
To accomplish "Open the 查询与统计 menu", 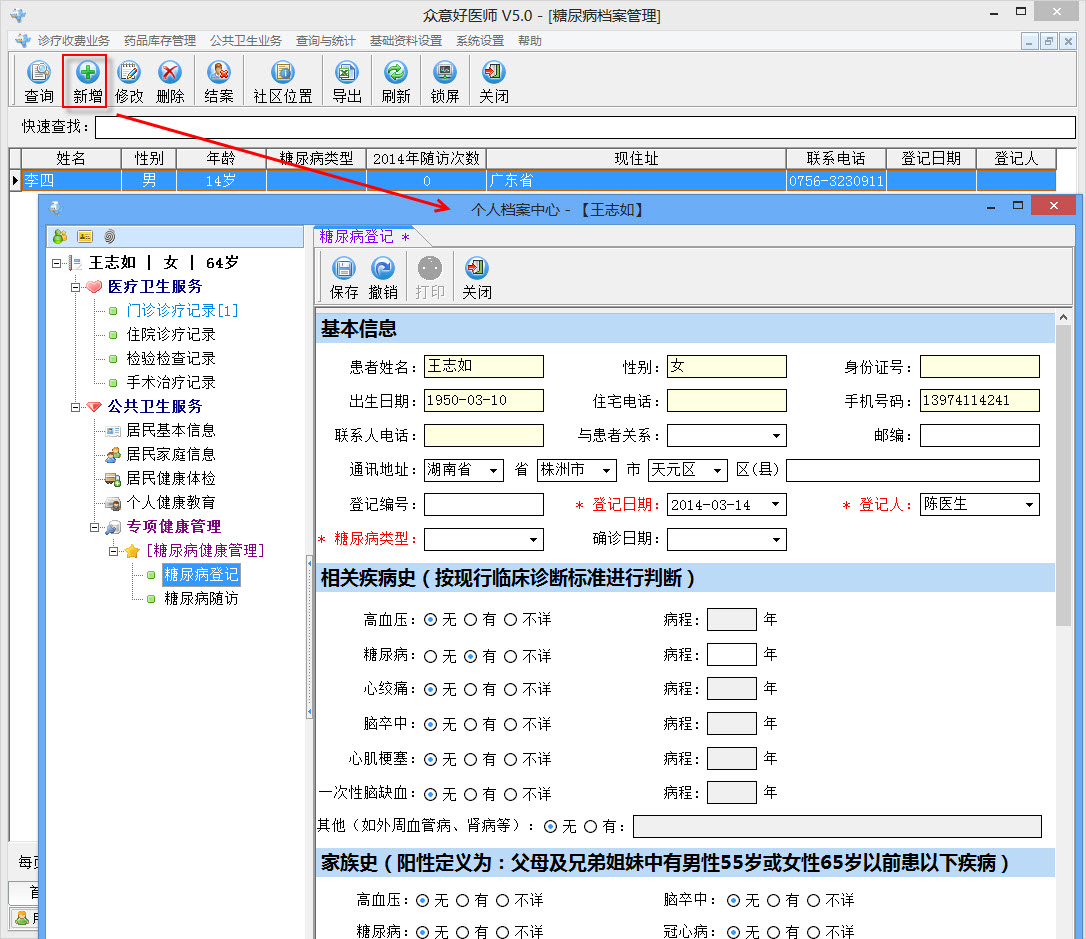I will coord(326,41).
